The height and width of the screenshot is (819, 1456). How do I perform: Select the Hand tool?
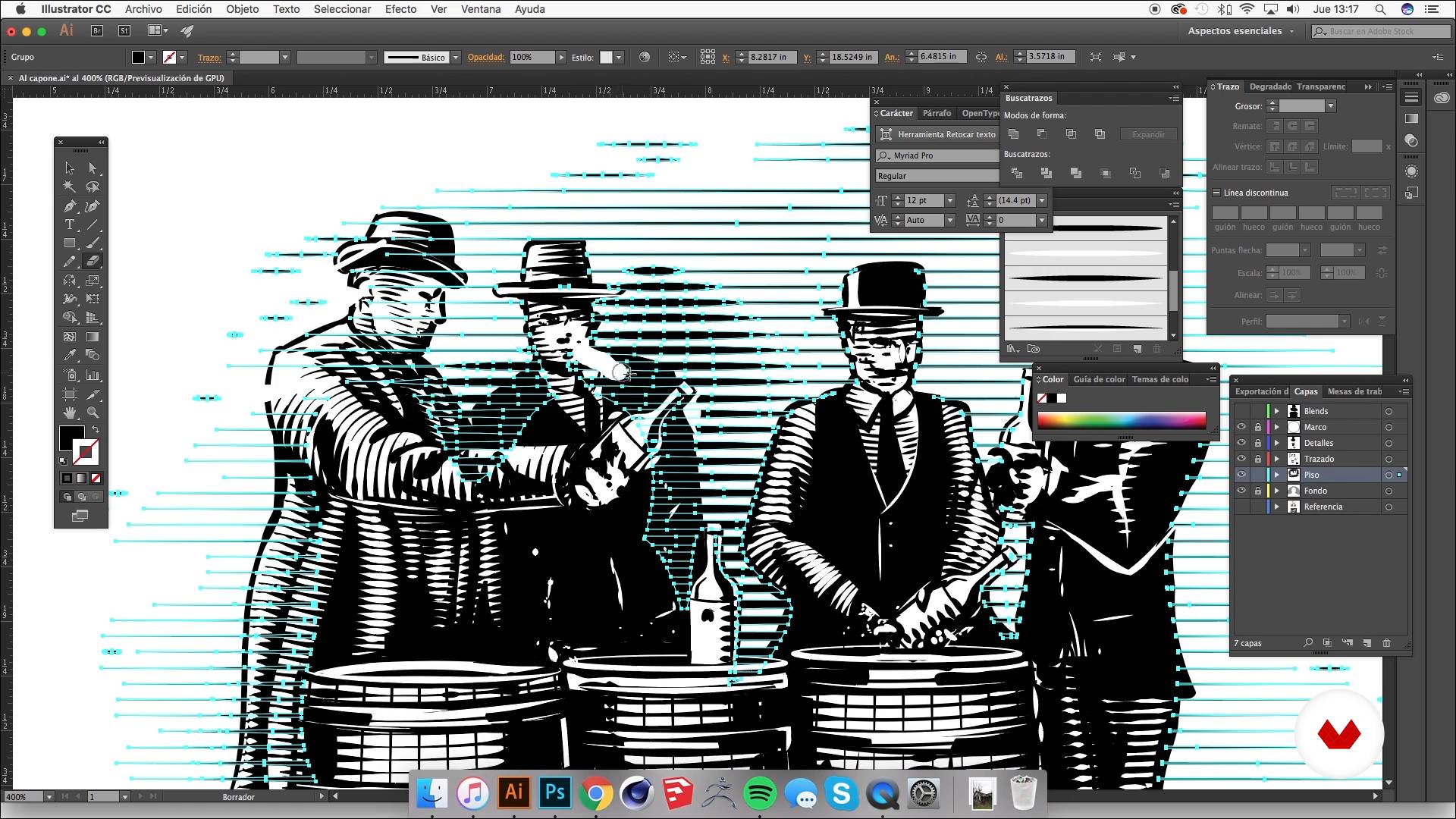(x=70, y=413)
